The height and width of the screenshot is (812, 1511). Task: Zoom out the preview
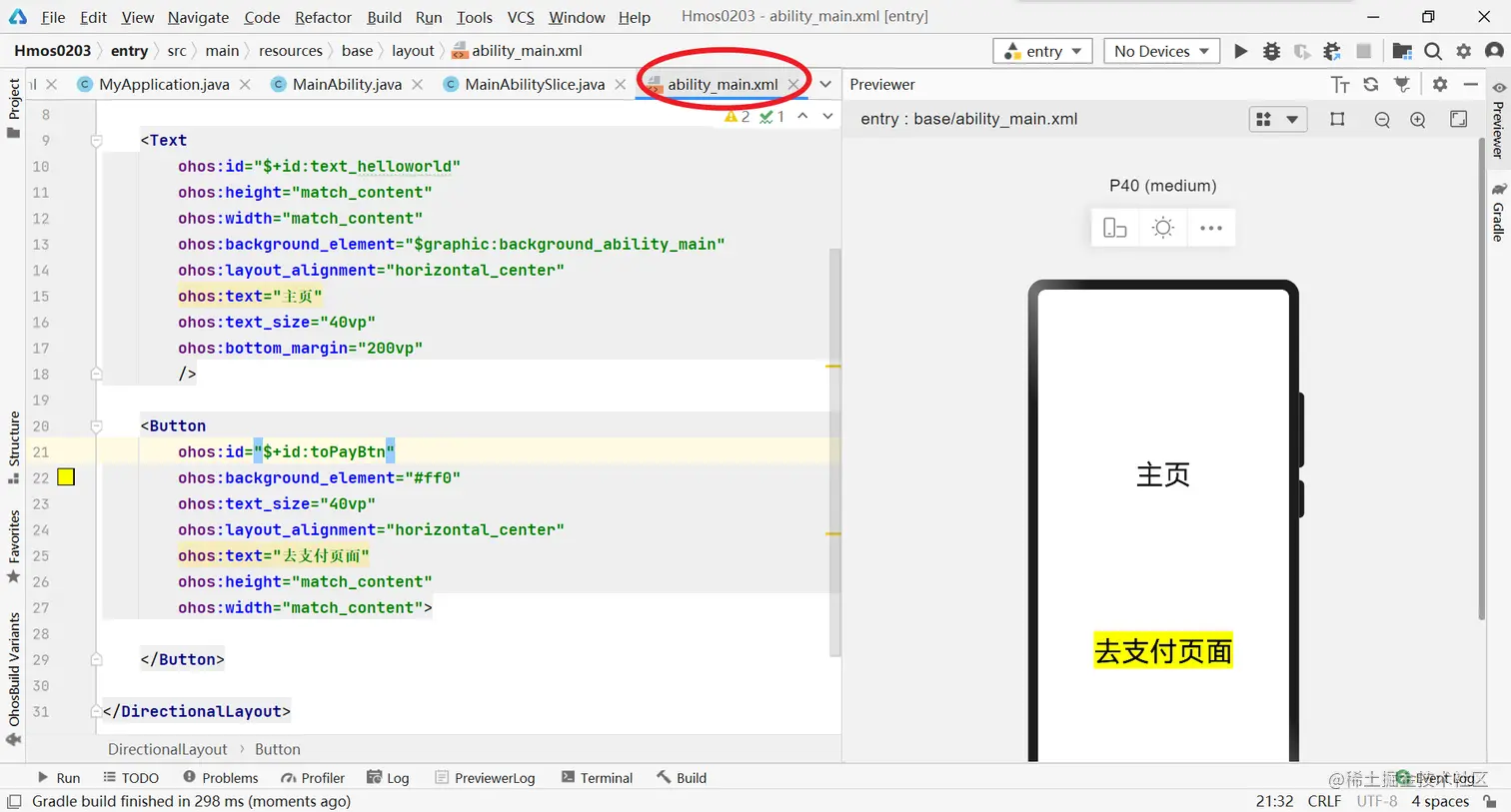point(1382,120)
